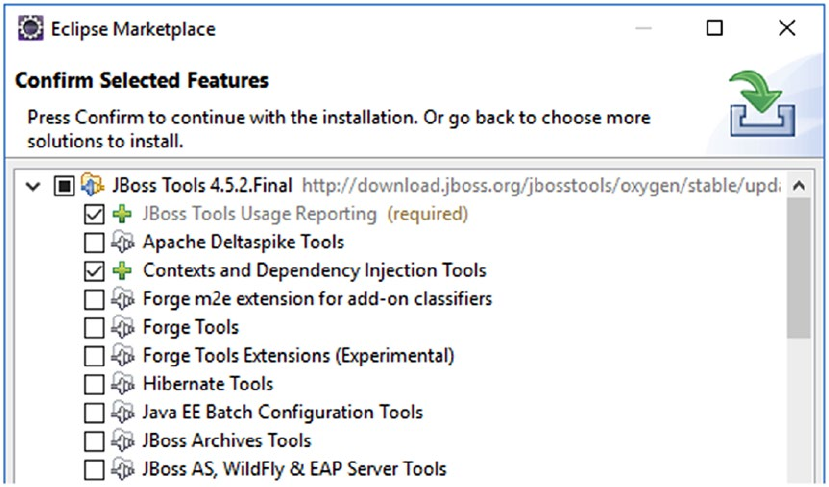Enable the Apache Deltaspike Tools checkbox
Screen dimensions: 829x487
click(94, 243)
